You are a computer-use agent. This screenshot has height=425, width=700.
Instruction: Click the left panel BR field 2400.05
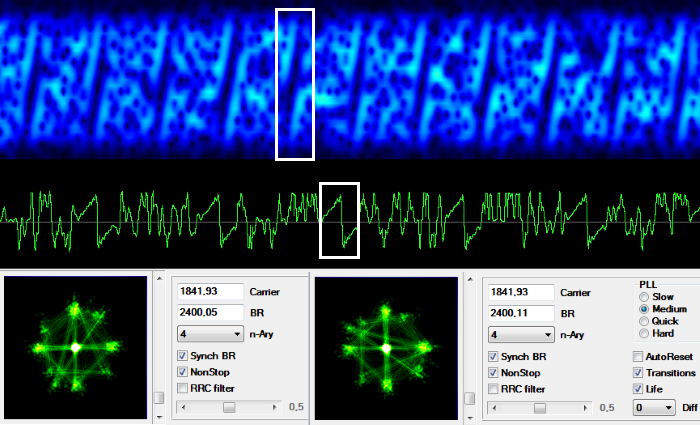[210, 312]
